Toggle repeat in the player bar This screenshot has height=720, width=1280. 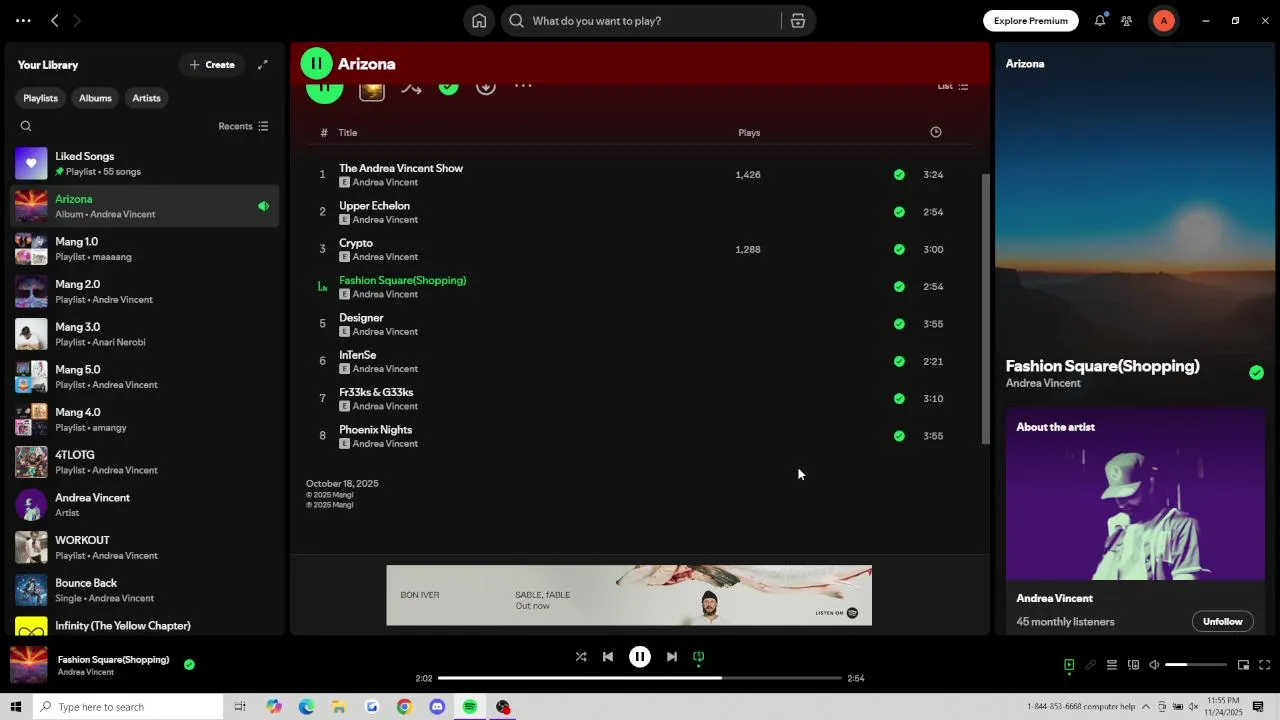click(699, 657)
